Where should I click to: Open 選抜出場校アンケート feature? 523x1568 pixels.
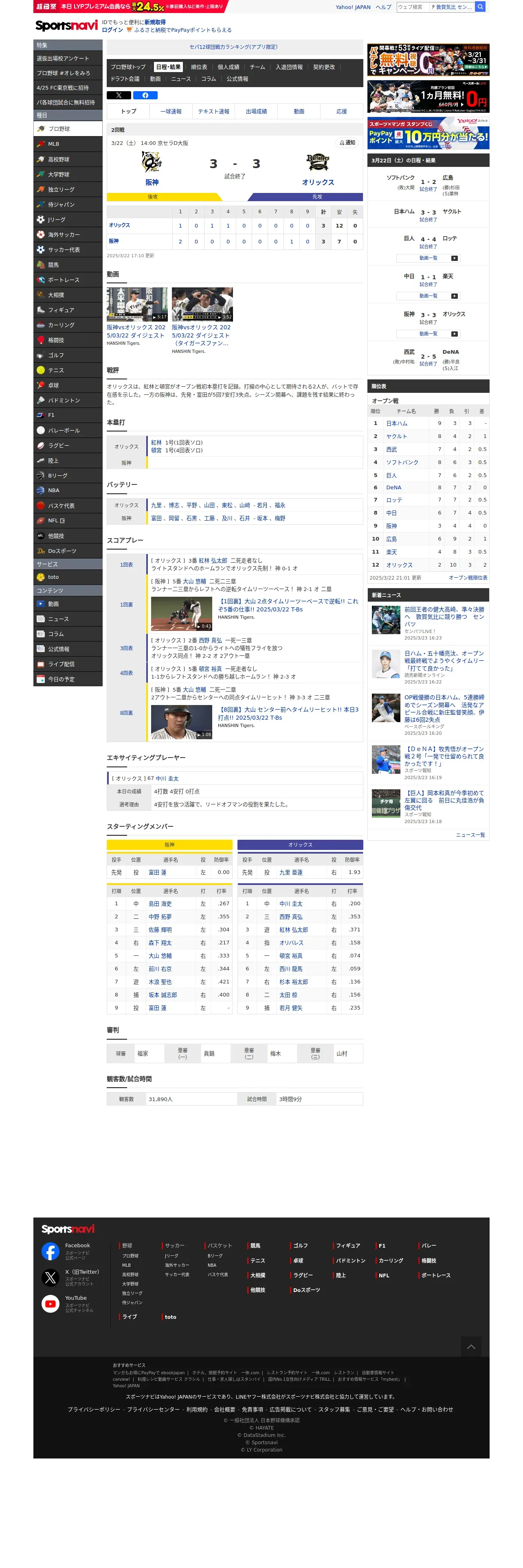(x=68, y=59)
